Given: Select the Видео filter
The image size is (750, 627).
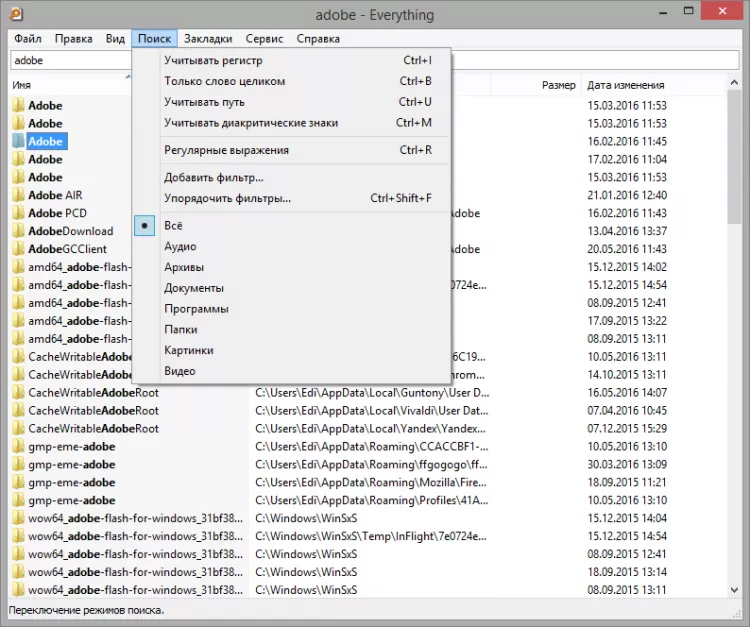Looking at the screenshot, I should [292, 371].
